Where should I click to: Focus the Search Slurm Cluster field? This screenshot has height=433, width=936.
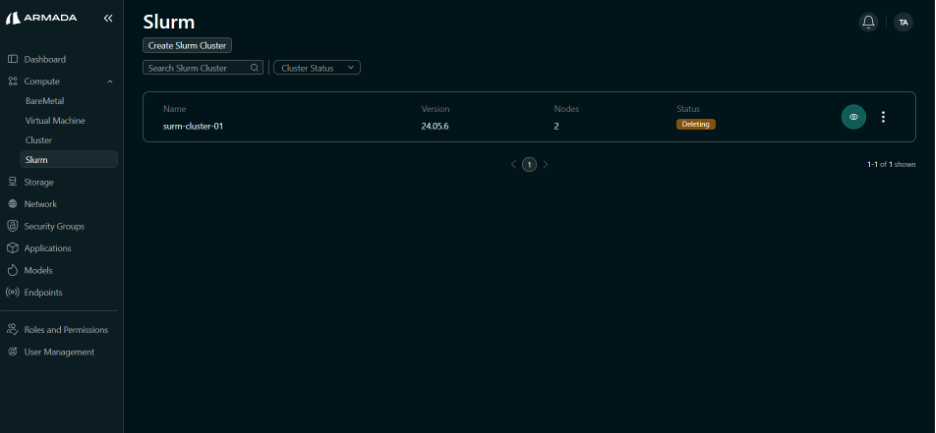click(196, 68)
